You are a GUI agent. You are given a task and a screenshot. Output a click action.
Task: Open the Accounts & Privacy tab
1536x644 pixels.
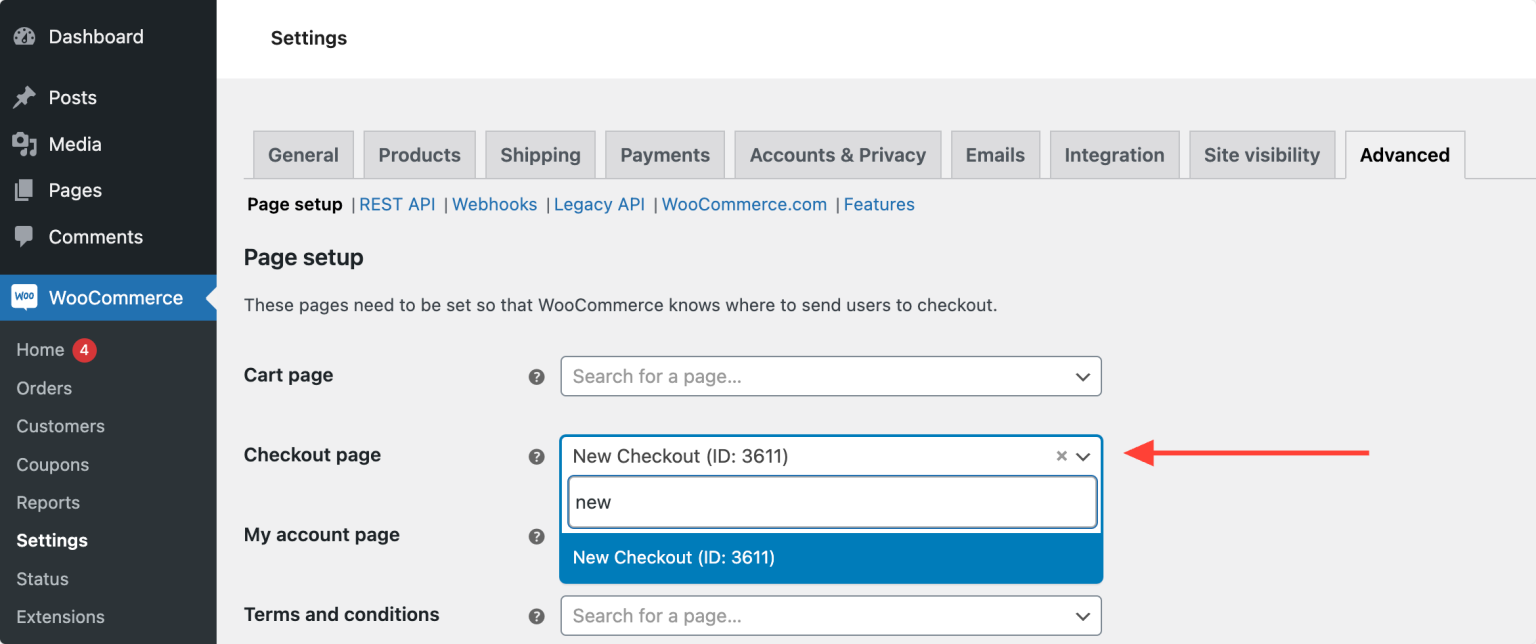(837, 155)
